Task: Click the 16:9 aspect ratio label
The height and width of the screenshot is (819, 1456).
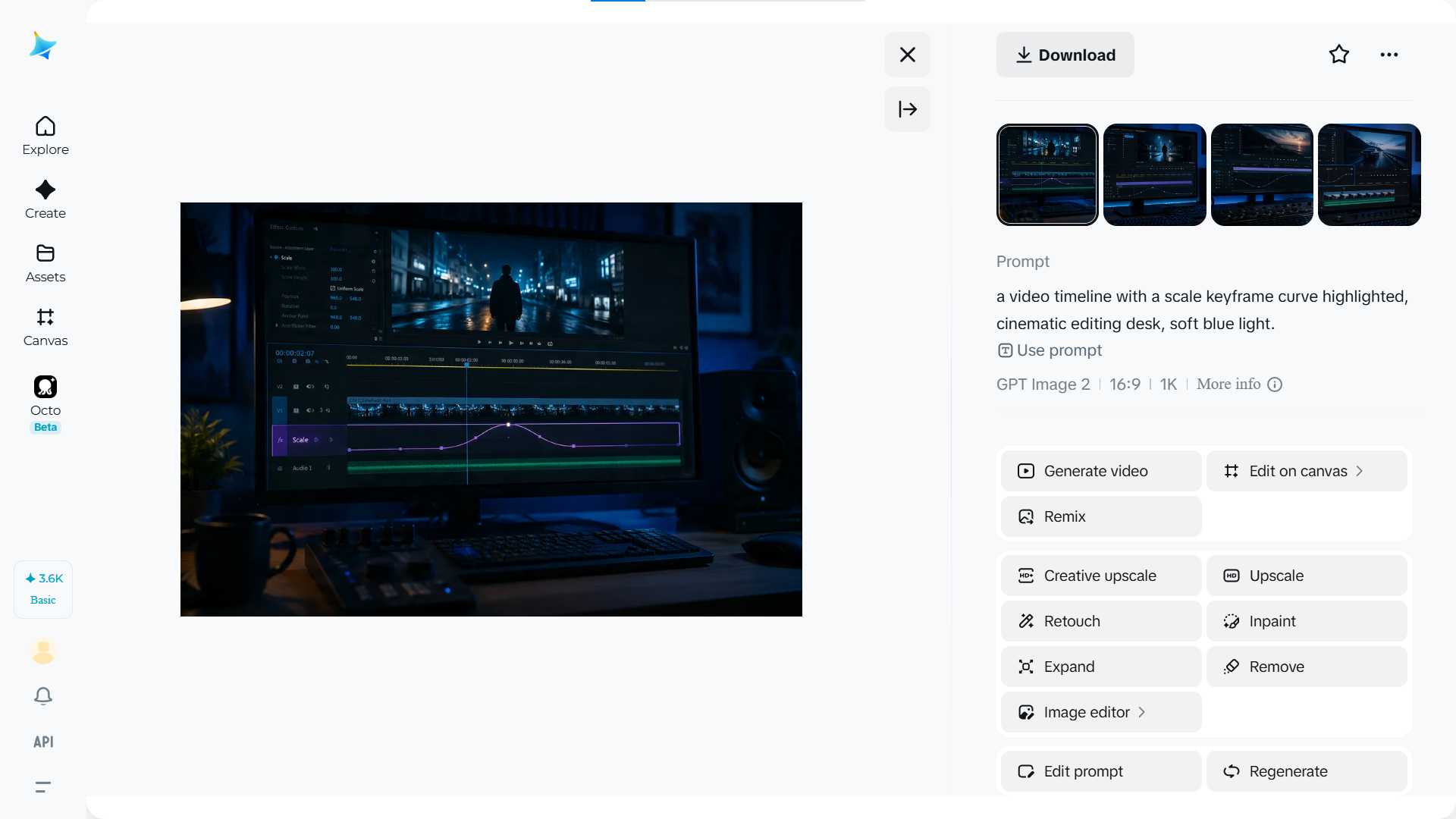Action: pos(1125,384)
